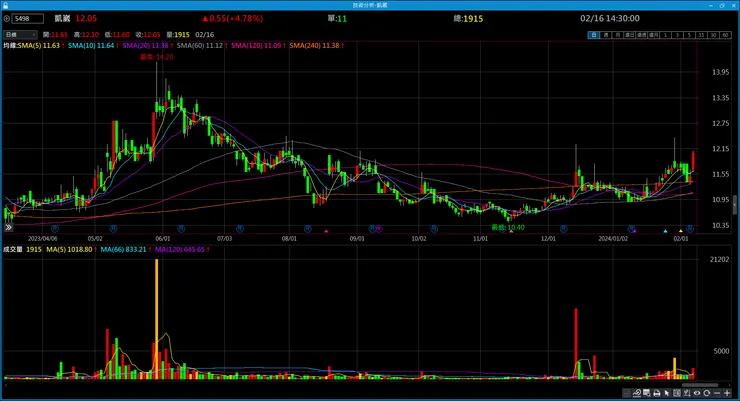The width and height of the screenshot is (740, 401).
Task: Click the SMA(240) 11.38 moving average label
Action: pyautogui.click(x=314, y=46)
